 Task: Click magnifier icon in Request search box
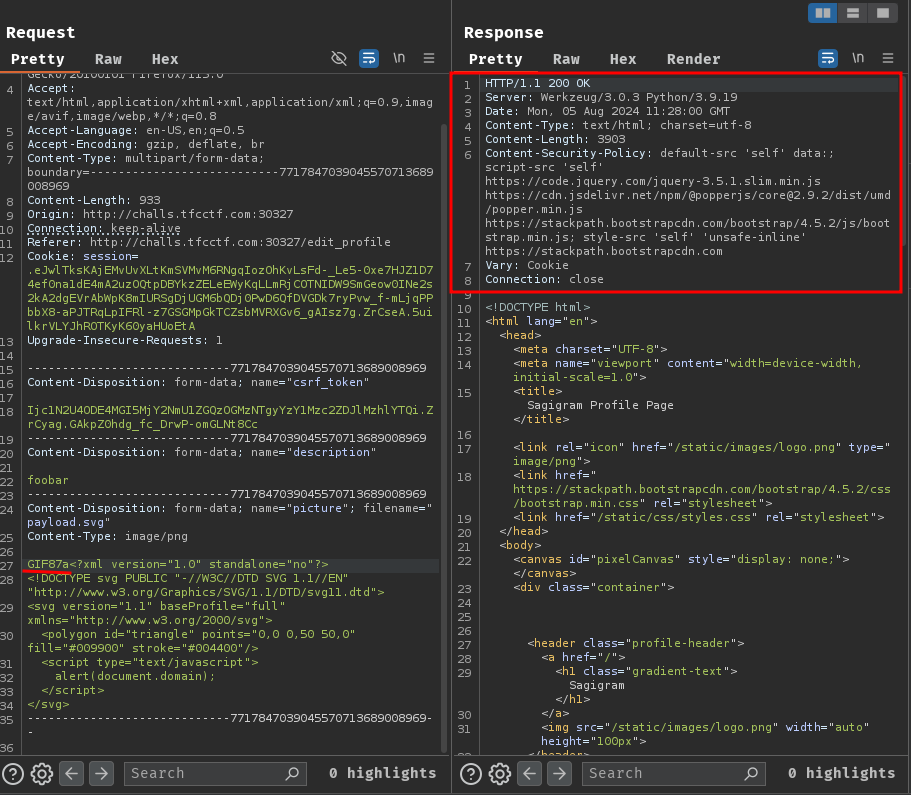click(292, 773)
